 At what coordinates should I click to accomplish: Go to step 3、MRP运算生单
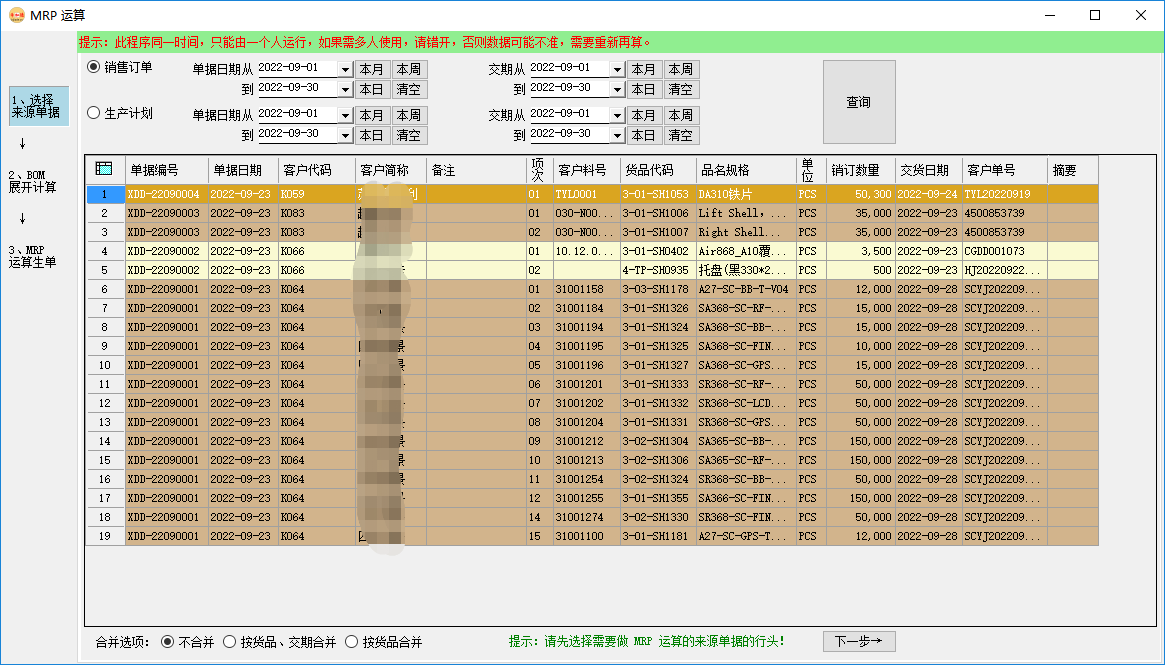(33, 256)
